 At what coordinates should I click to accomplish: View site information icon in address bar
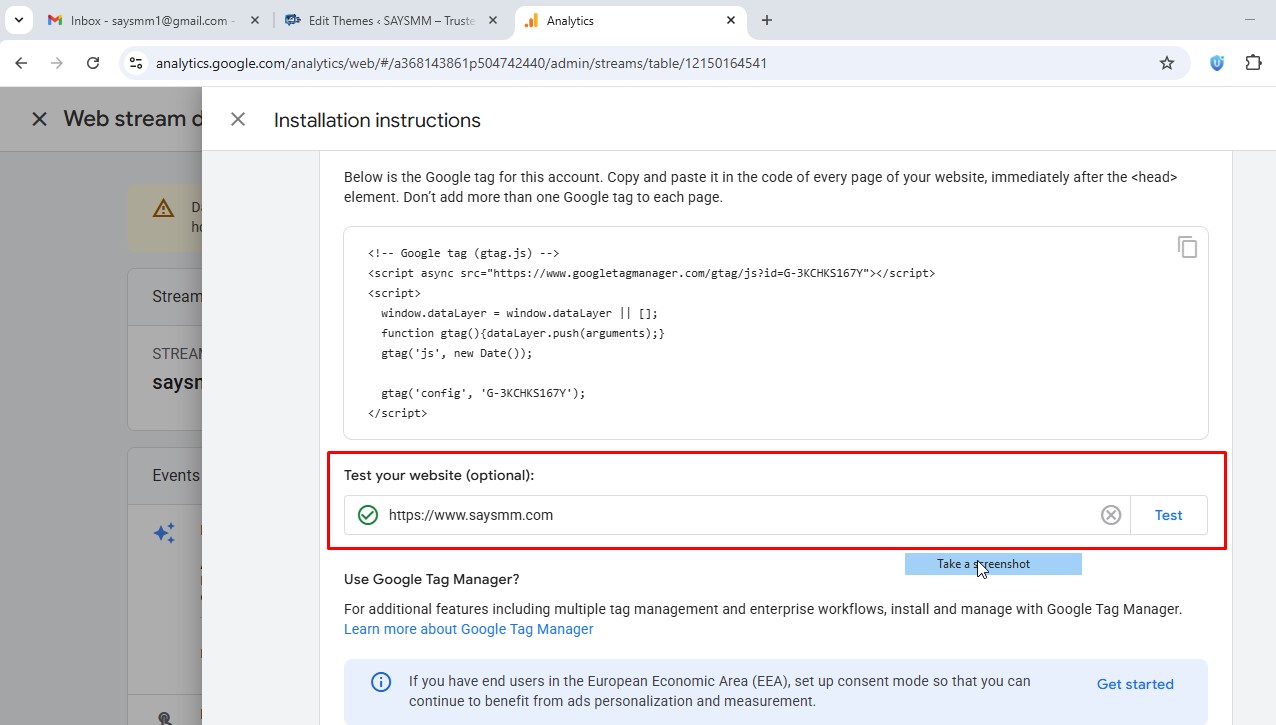[x=136, y=63]
